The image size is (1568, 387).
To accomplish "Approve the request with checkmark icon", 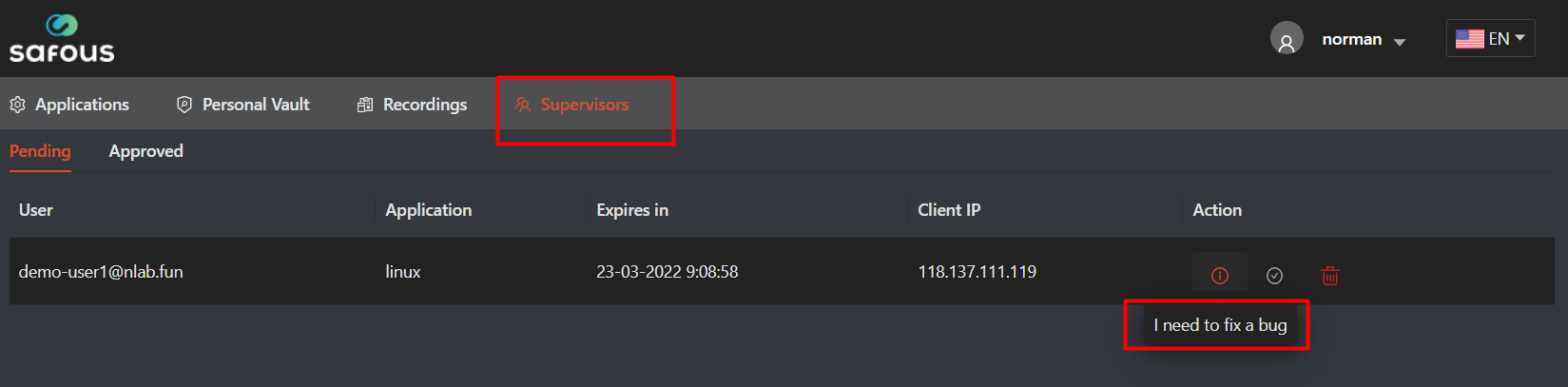I will tap(1275, 275).
